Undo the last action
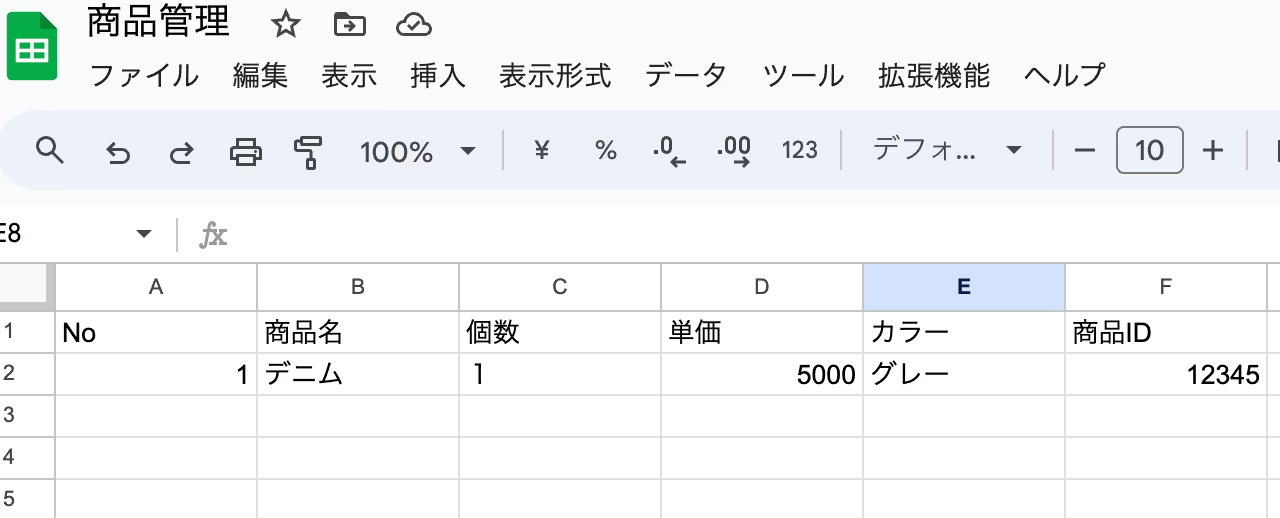The width and height of the screenshot is (1280, 518). tap(118, 152)
